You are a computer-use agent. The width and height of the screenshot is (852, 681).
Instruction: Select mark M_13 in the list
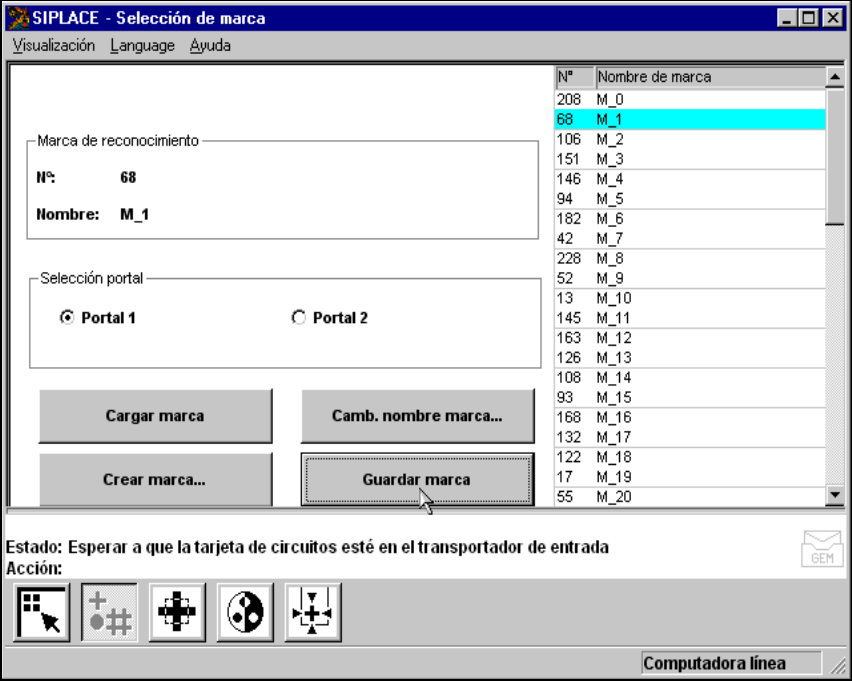690,358
